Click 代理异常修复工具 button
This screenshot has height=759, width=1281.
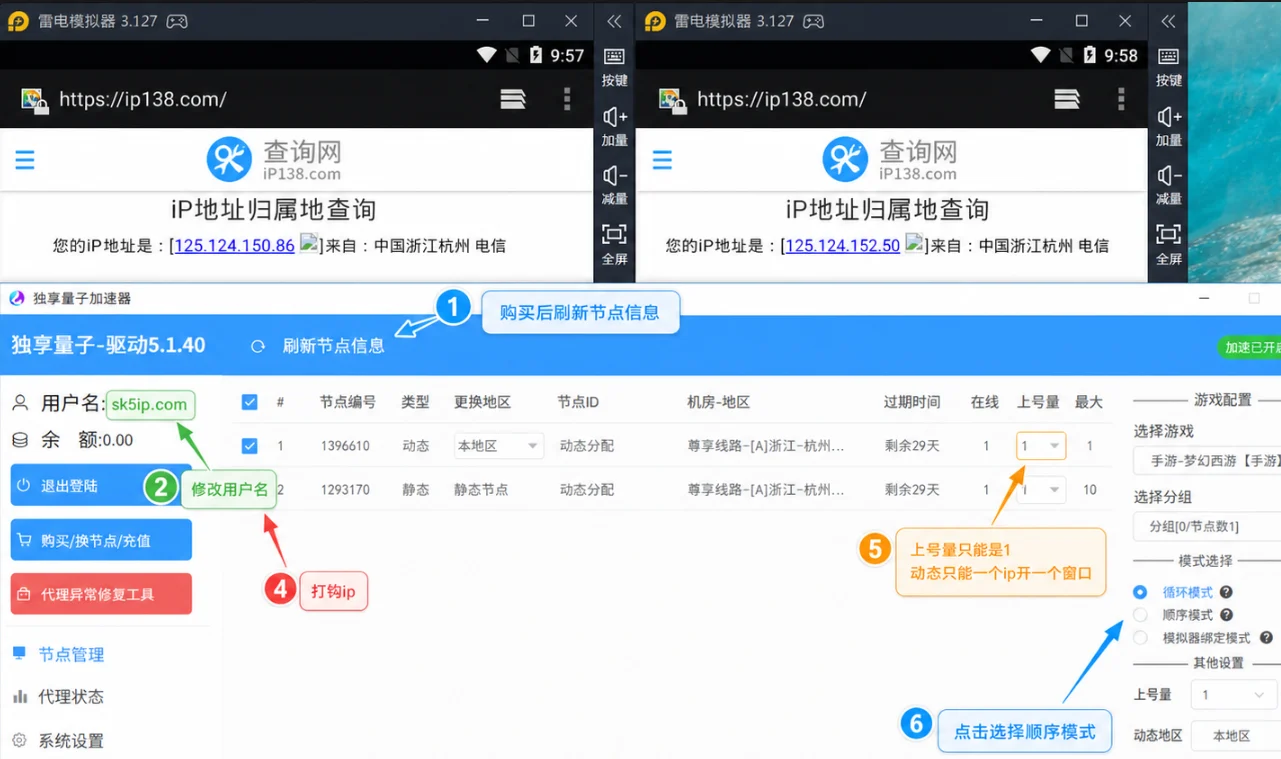[x=101, y=594]
